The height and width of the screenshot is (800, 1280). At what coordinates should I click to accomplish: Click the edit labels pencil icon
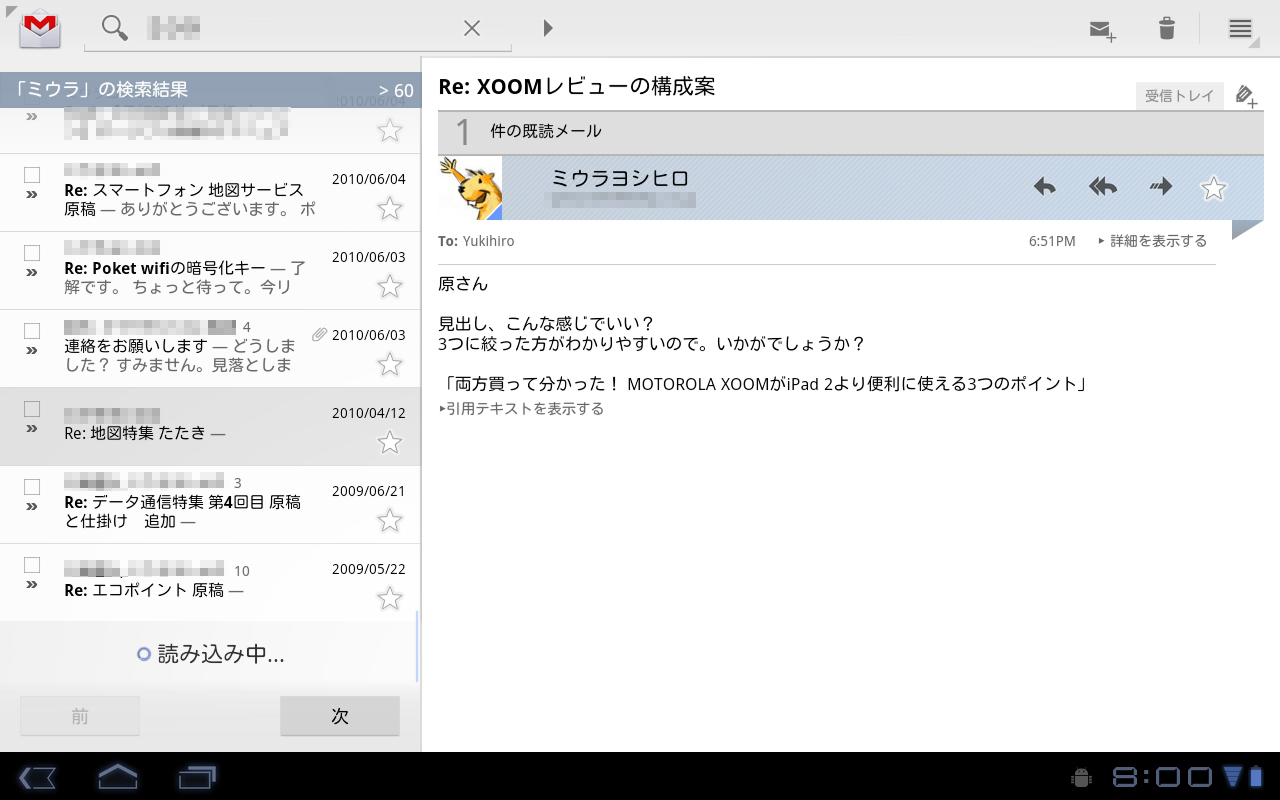[1246, 96]
